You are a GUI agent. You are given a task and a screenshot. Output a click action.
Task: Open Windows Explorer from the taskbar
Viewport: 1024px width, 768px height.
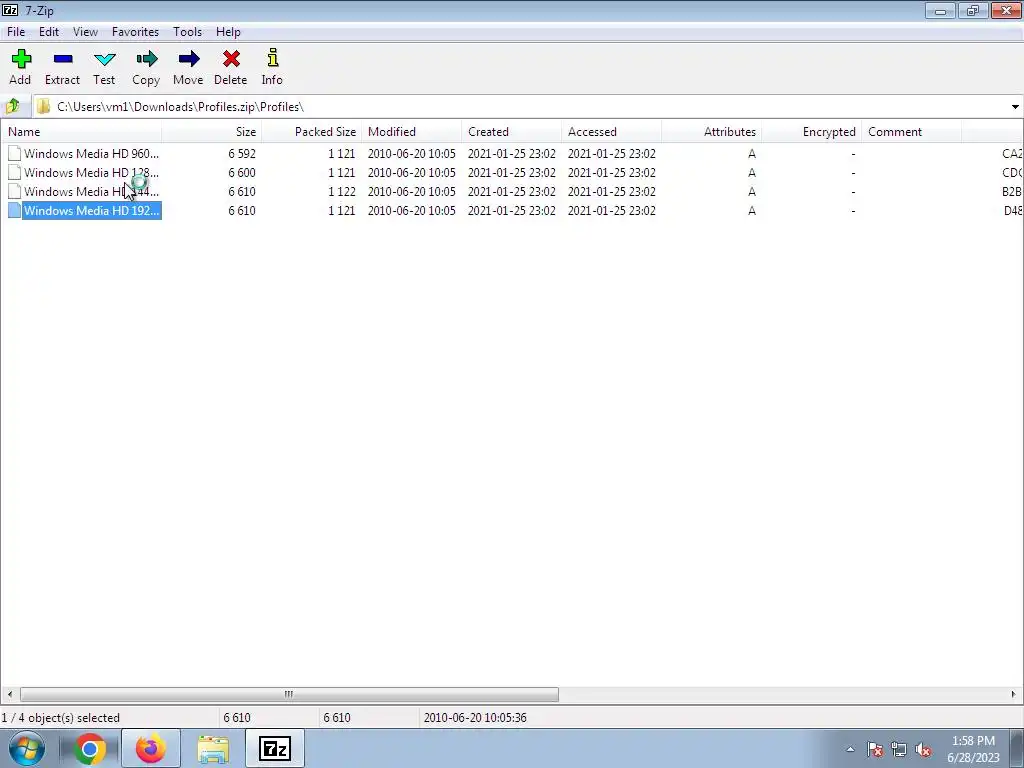coord(213,749)
